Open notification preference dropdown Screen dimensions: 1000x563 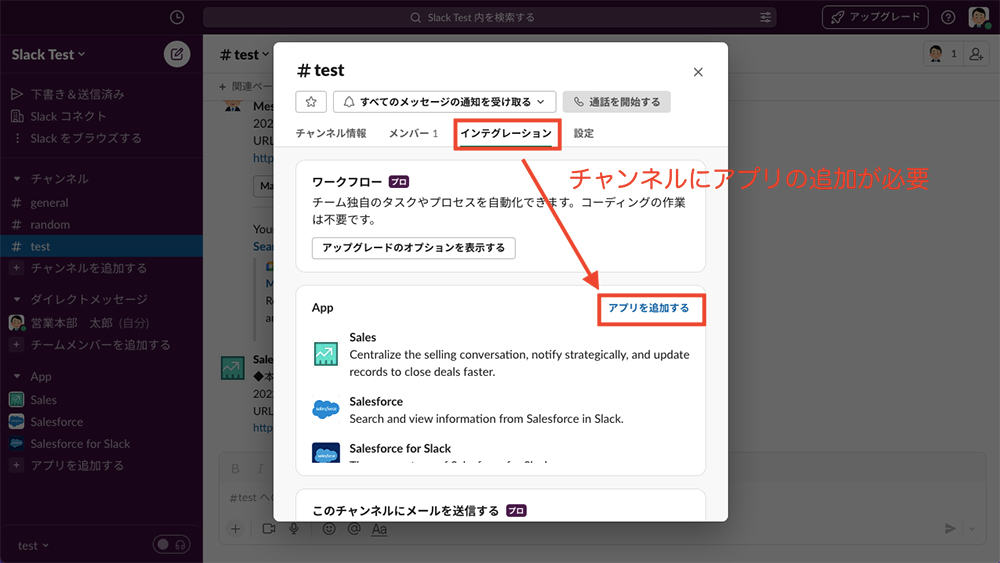pyautogui.click(x=445, y=101)
